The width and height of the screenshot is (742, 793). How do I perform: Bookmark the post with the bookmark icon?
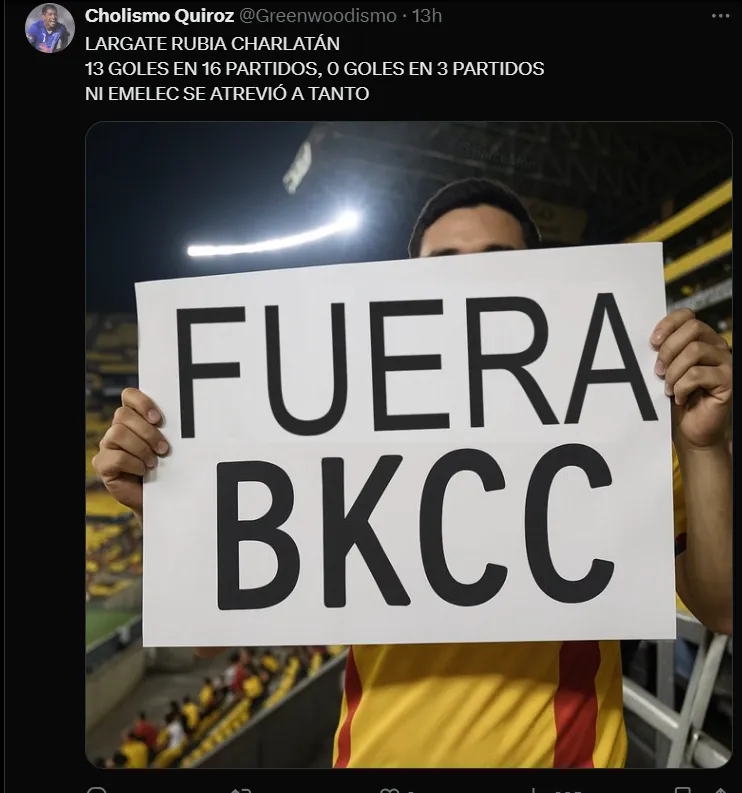click(682, 790)
